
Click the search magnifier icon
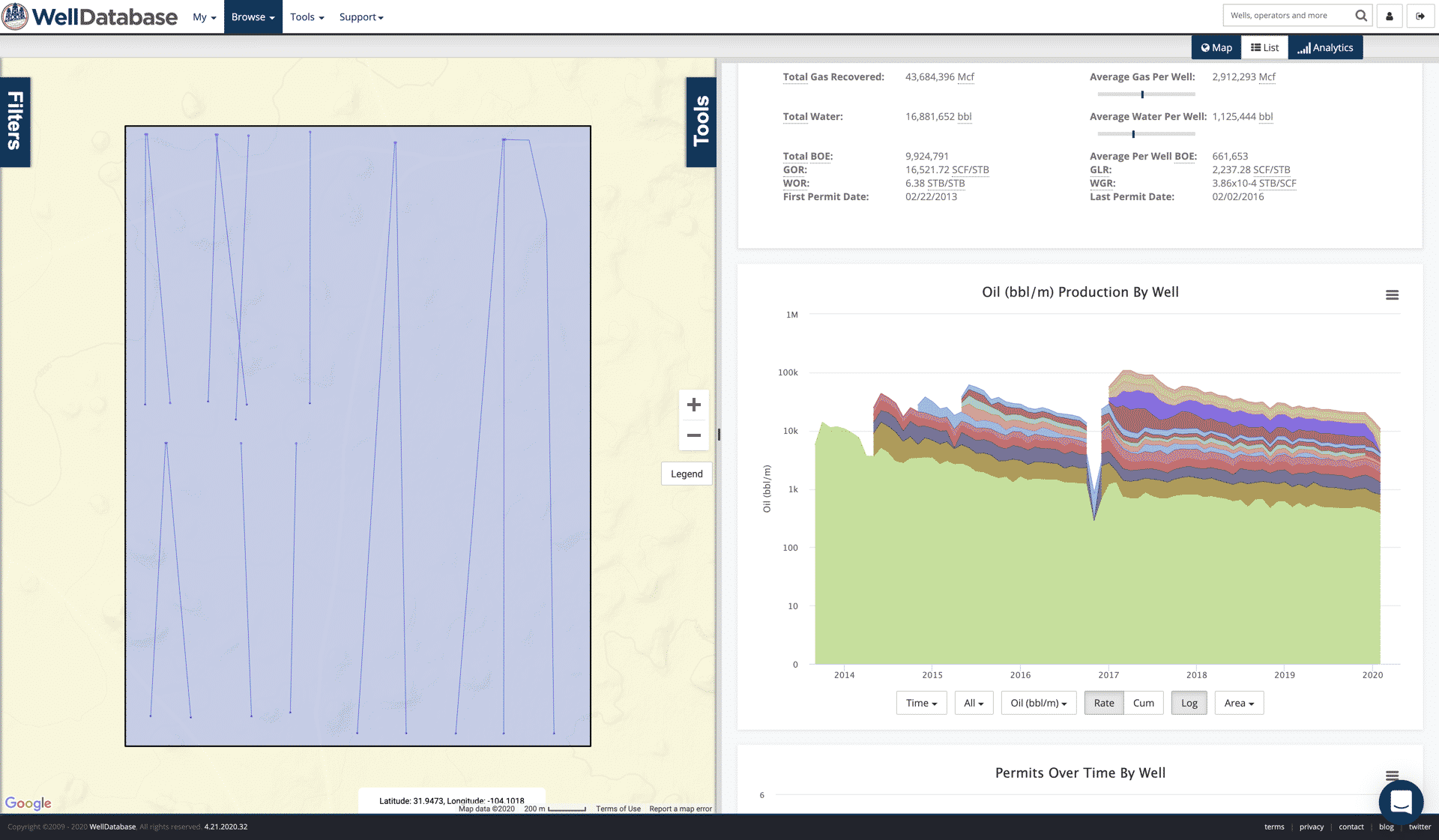1361,16
